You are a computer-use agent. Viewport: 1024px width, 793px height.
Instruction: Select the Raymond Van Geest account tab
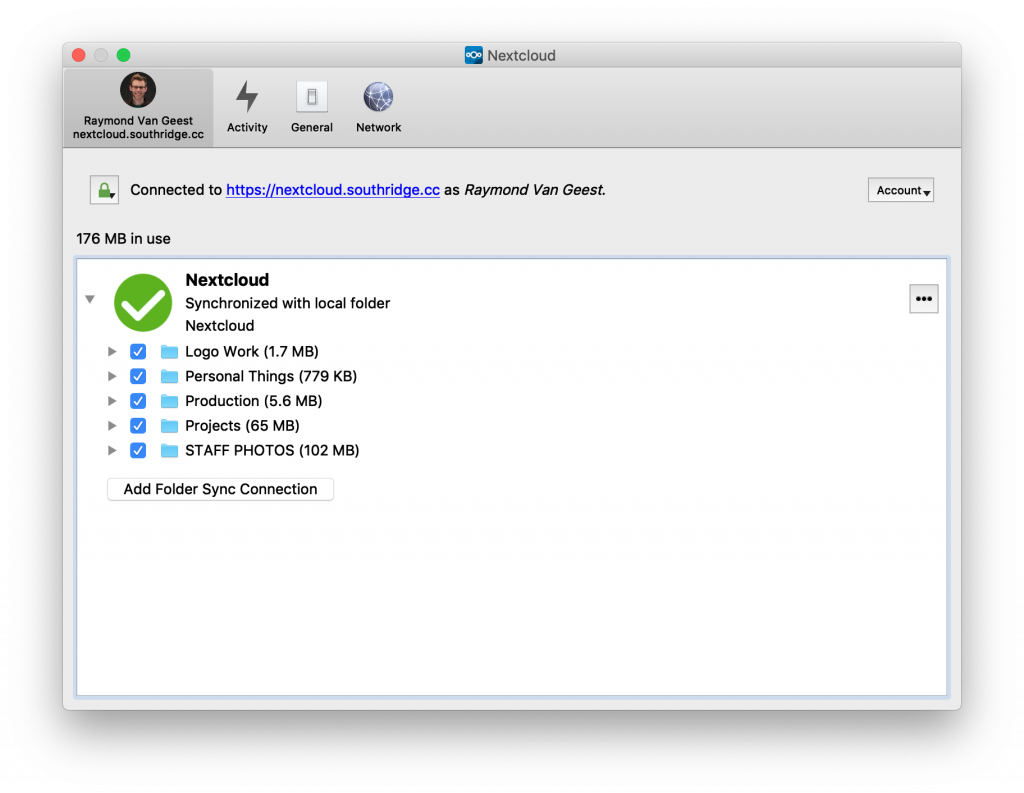pos(138,107)
